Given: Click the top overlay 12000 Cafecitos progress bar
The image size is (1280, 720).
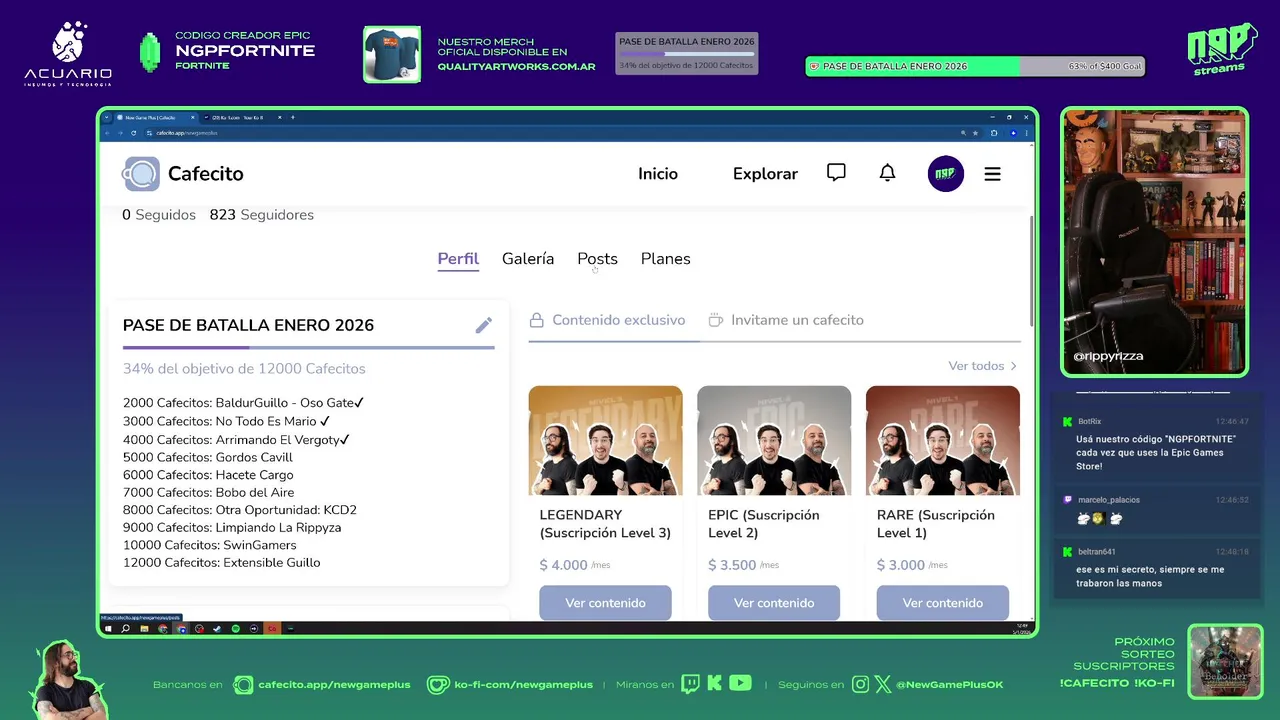Looking at the screenshot, I should click(686, 54).
